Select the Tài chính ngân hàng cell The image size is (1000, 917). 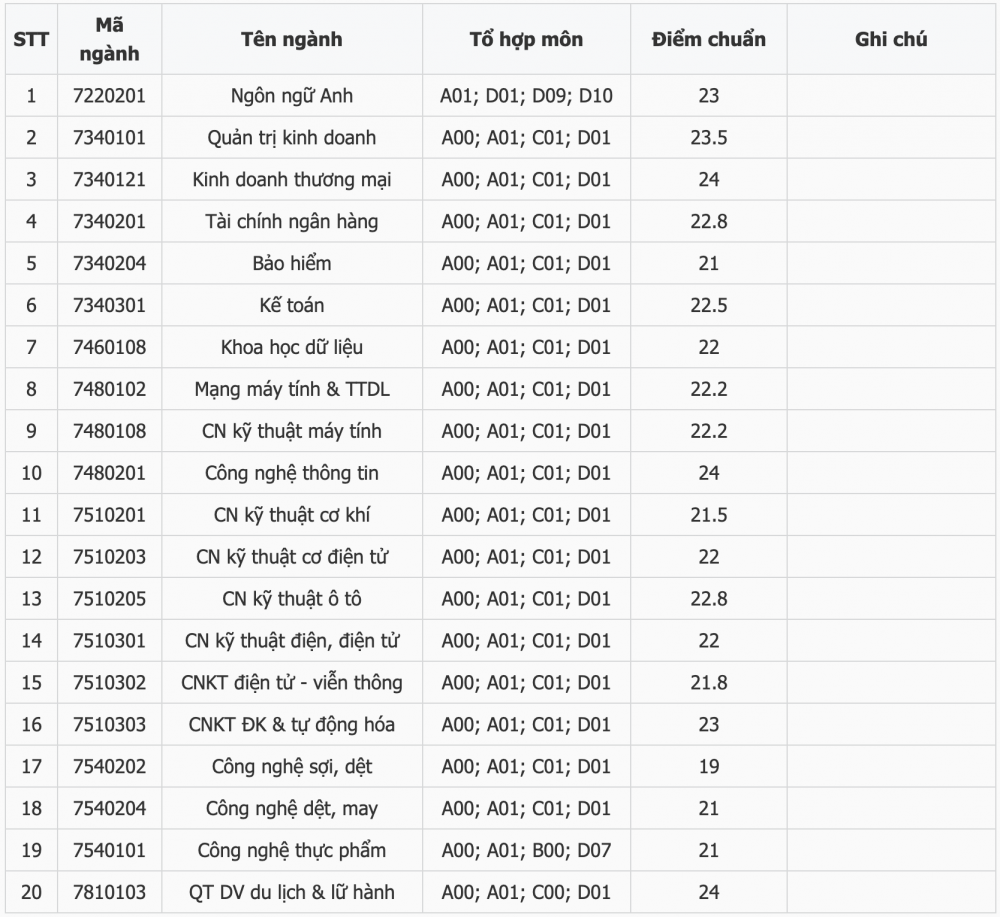291,221
